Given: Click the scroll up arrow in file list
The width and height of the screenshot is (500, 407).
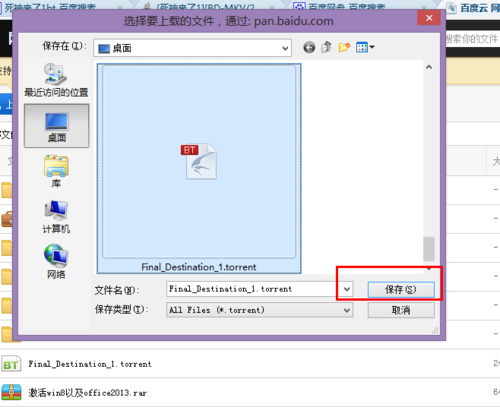Looking at the screenshot, I should pos(429,67).
